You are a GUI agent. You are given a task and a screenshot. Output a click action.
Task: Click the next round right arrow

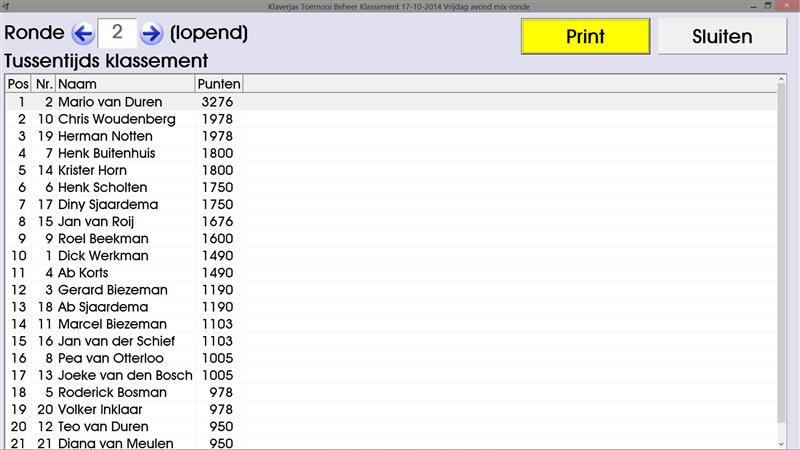[x=152, y=33]
